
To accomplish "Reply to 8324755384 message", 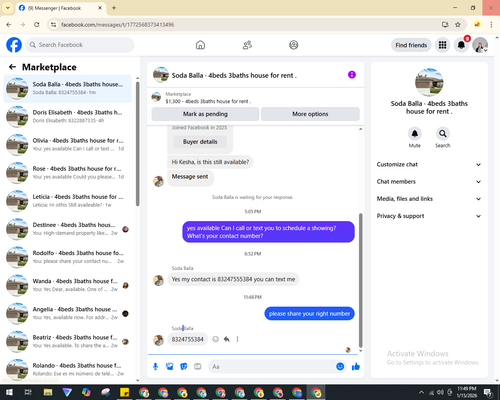I will tap(227, 339).
